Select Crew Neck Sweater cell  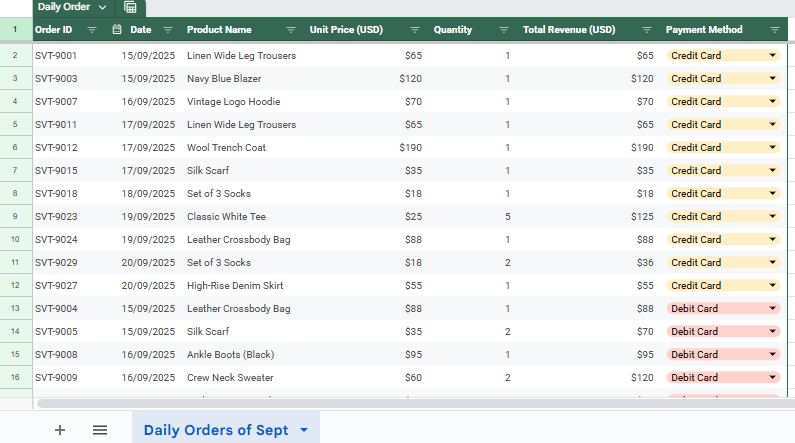(230, 377)
